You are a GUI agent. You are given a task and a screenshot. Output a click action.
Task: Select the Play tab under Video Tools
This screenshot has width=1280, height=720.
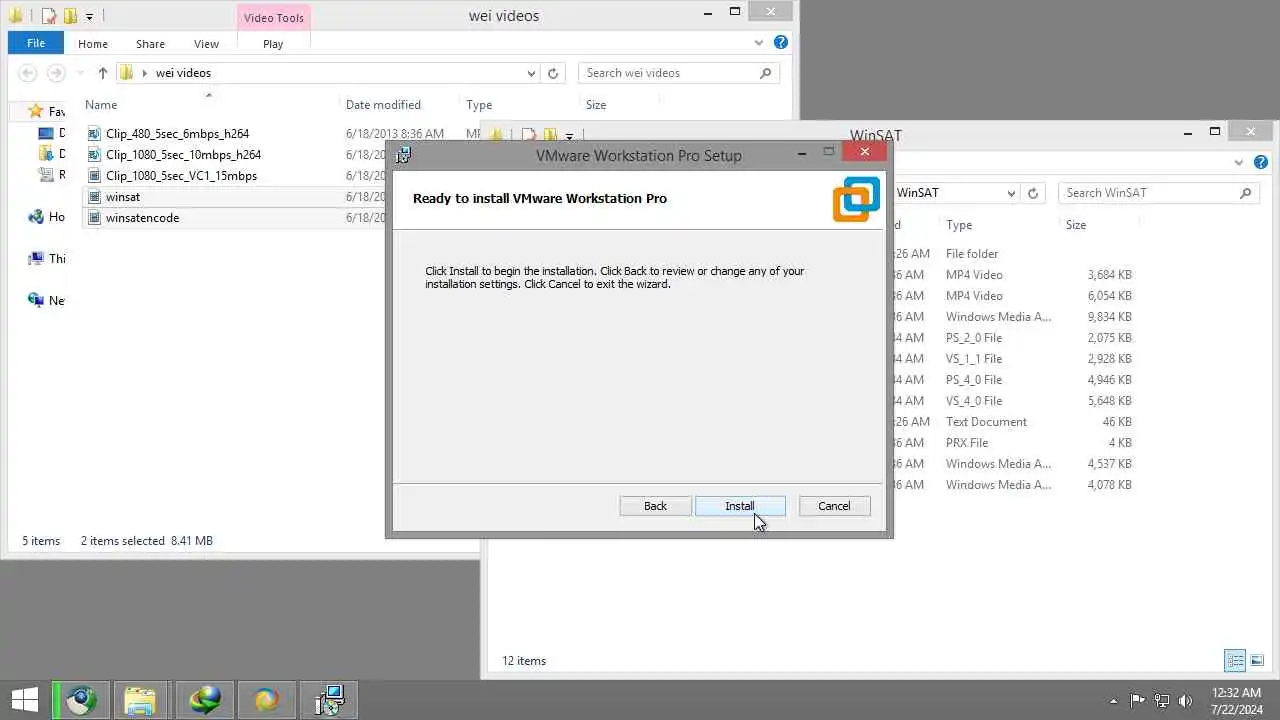[273, 44]
